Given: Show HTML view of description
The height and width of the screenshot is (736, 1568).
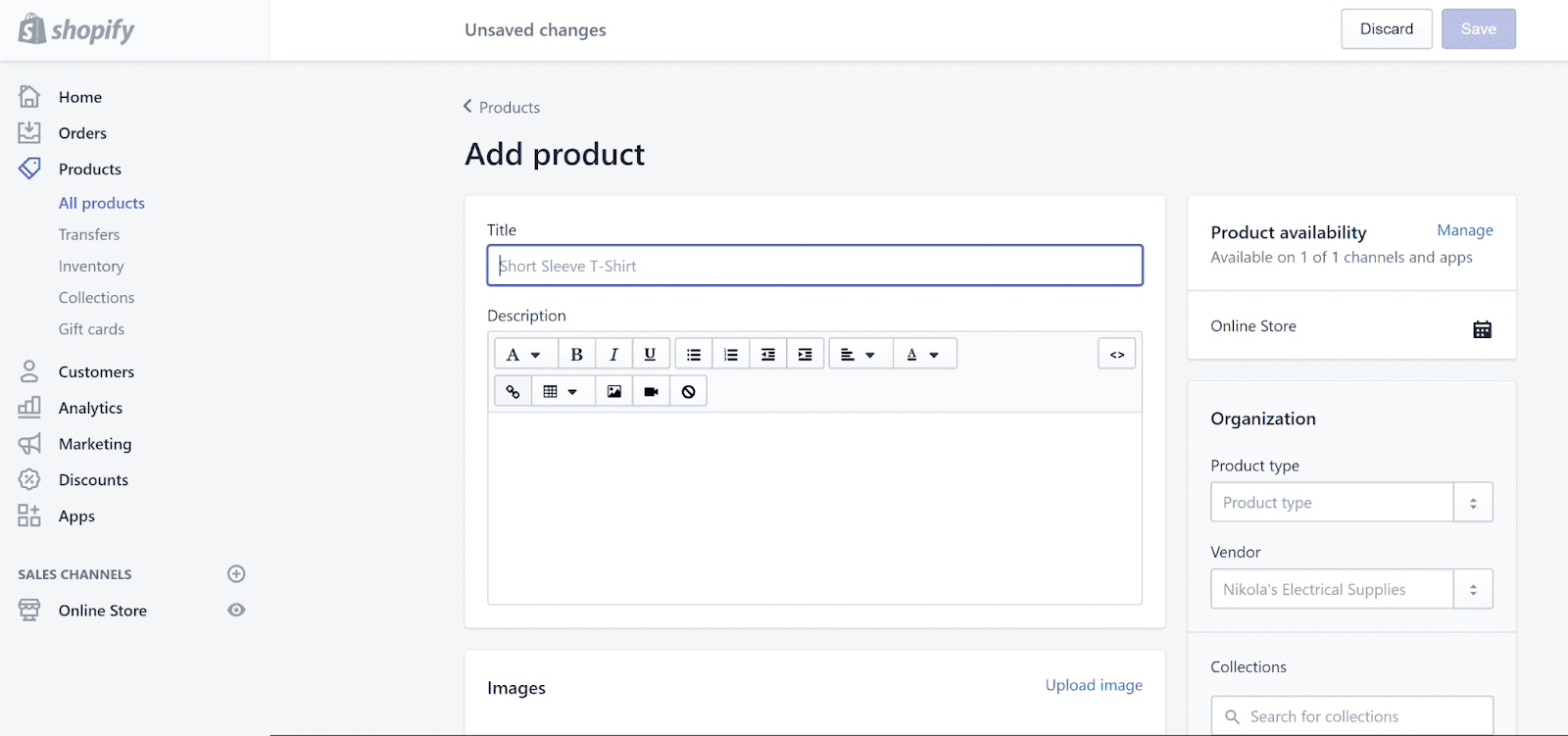Looking at the screenshot, I should click(x=1117, y=354).
